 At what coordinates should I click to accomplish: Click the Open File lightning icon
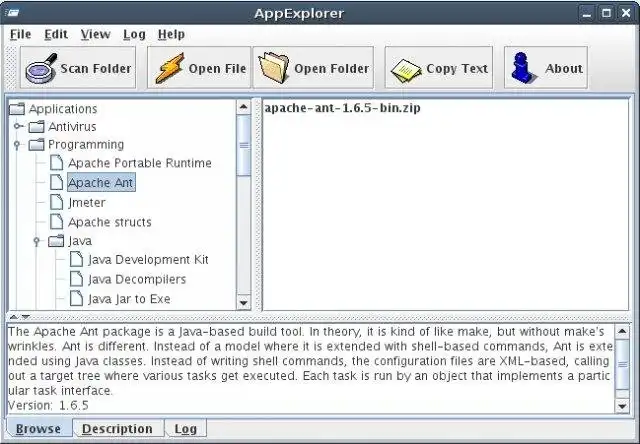169,68
